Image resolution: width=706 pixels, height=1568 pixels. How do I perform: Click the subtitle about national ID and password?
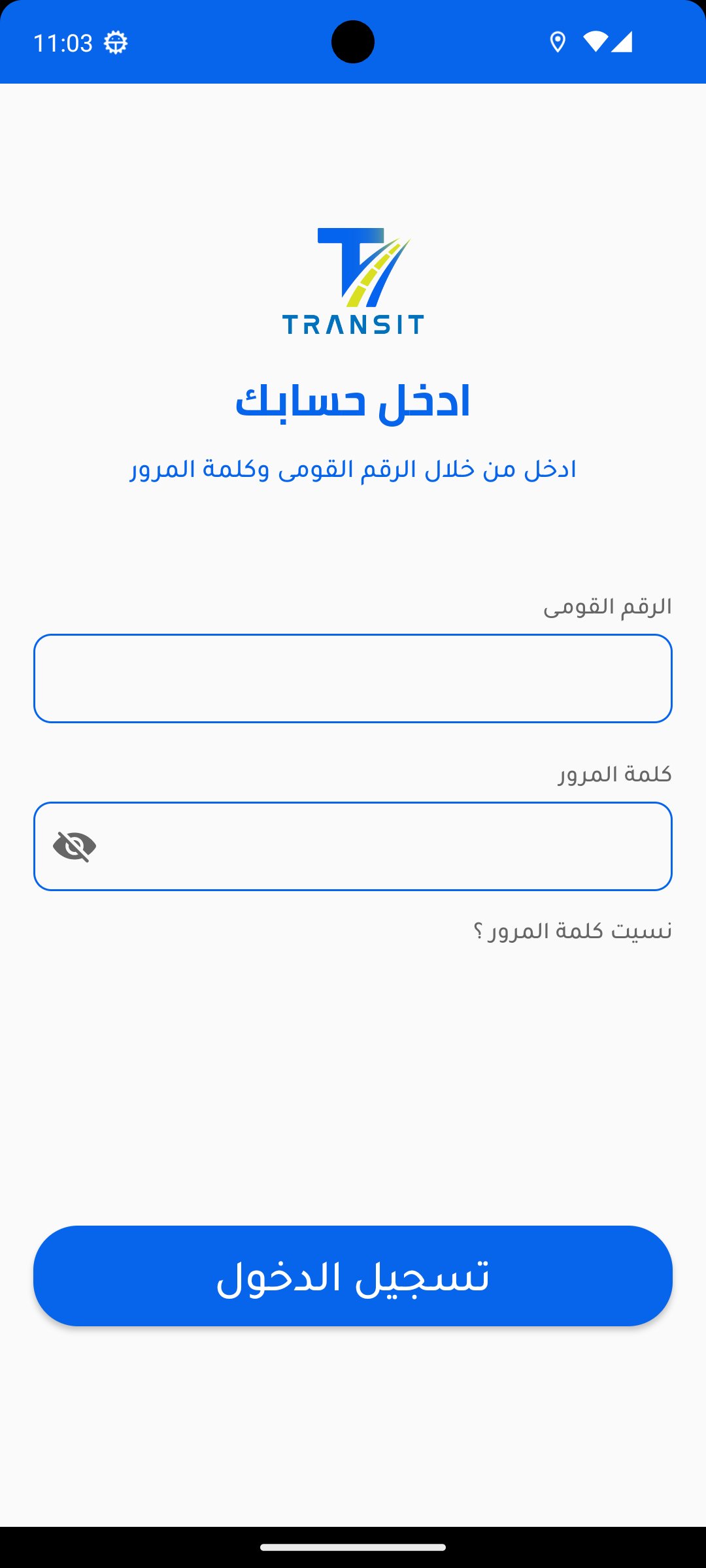click(x=353, y=469)
